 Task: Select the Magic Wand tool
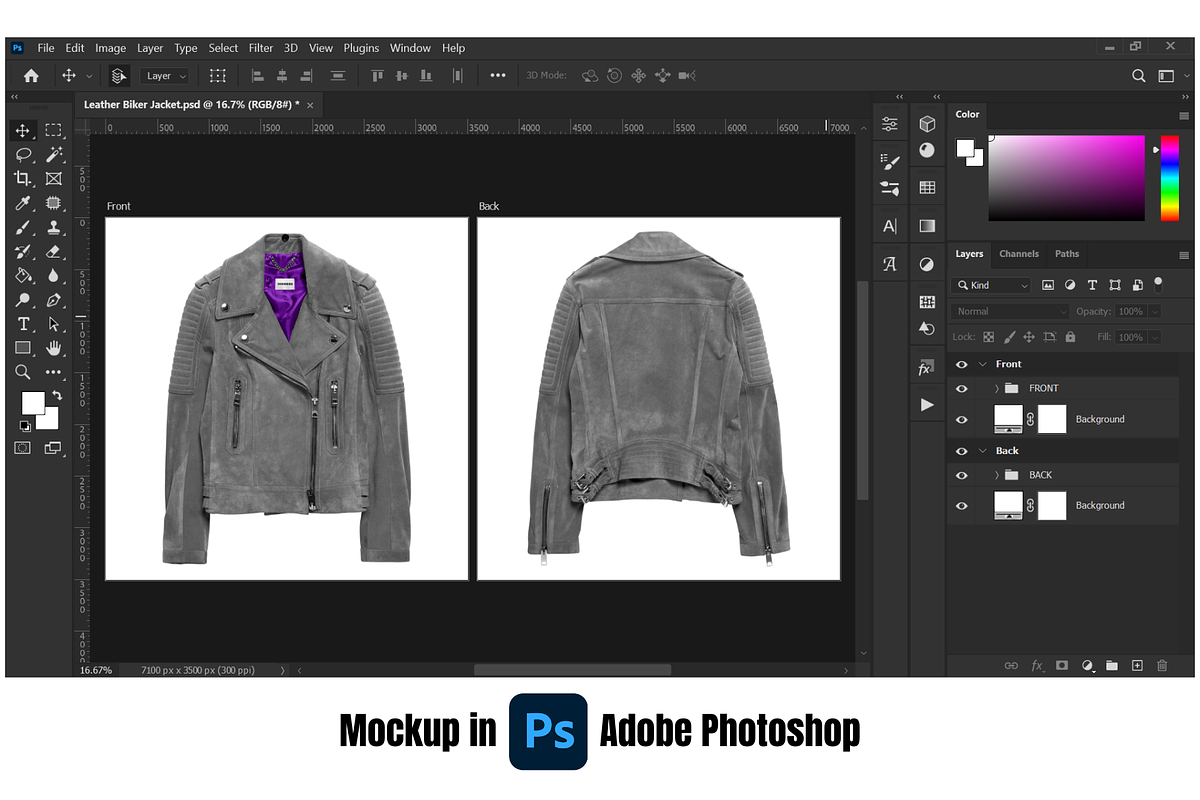click(x=54, y=155)
